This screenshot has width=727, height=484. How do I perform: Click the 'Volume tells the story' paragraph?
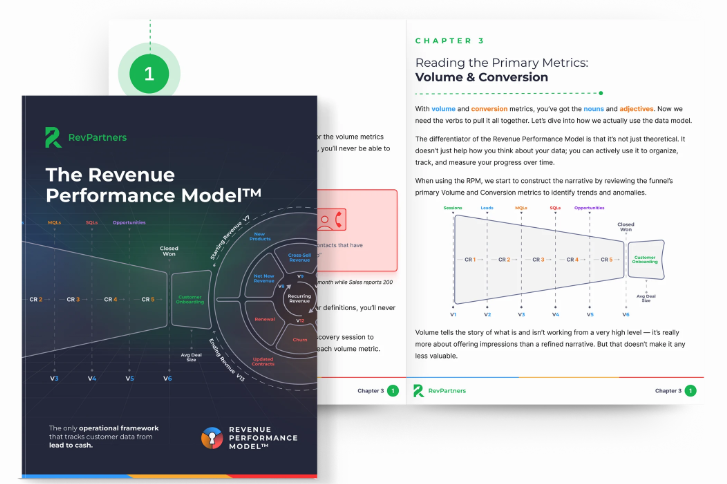550,344
